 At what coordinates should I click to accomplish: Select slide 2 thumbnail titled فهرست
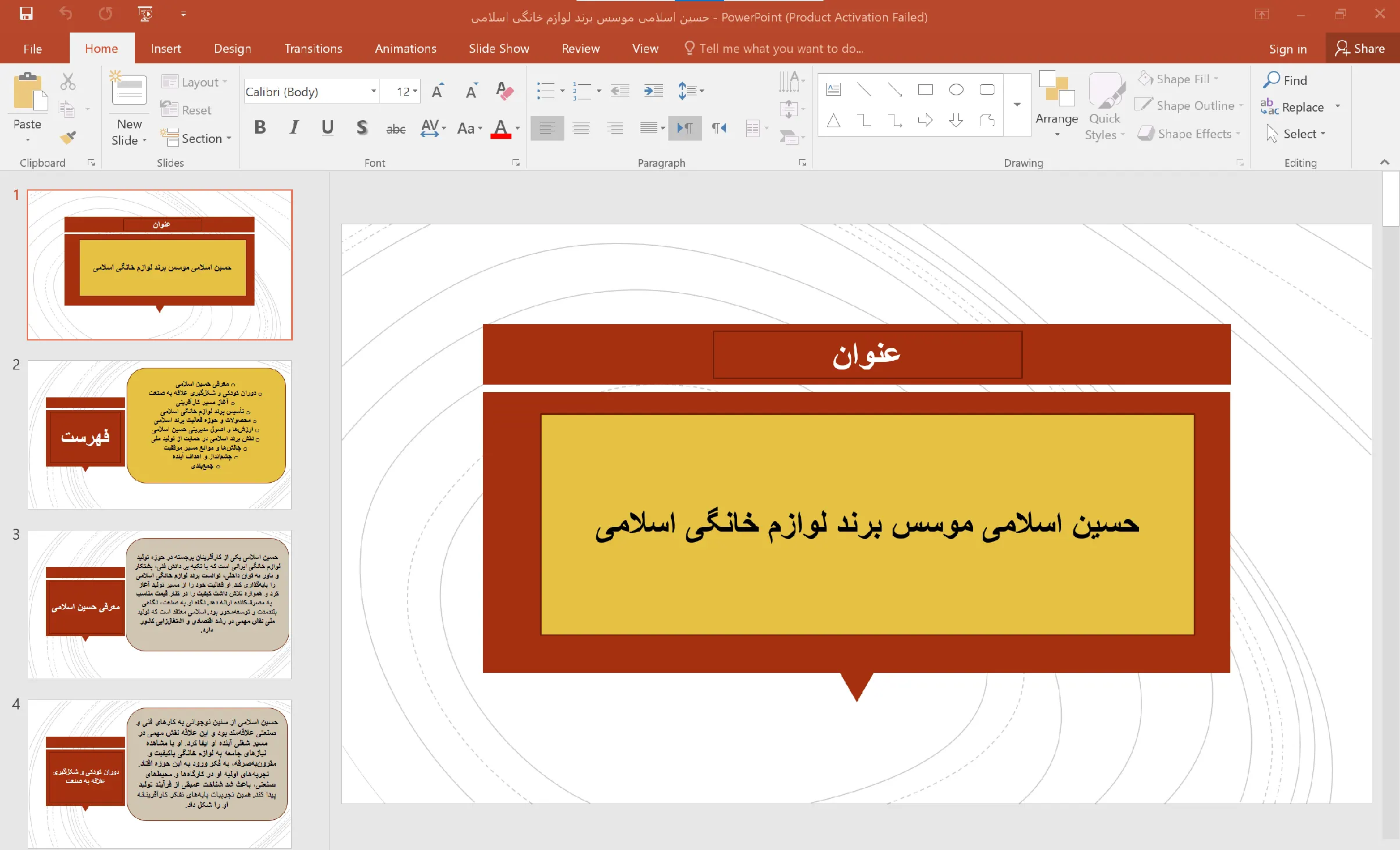160,435
